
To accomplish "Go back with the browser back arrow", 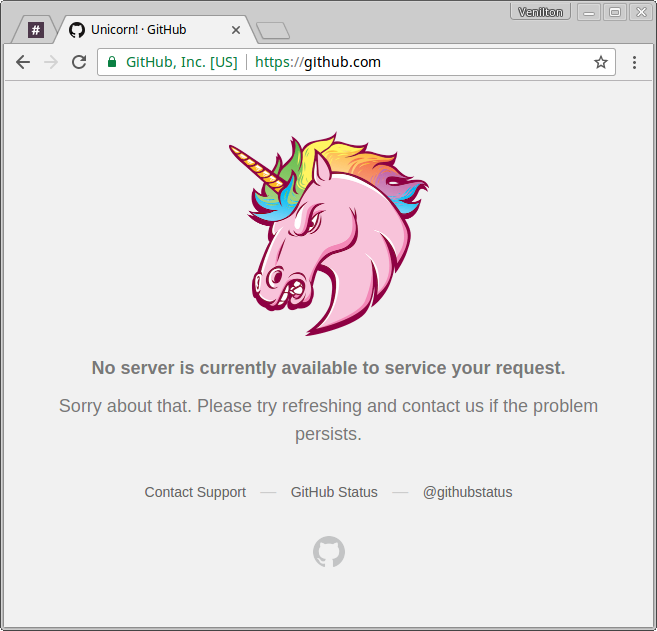I will pyautogui.click(x=23, y=62).
